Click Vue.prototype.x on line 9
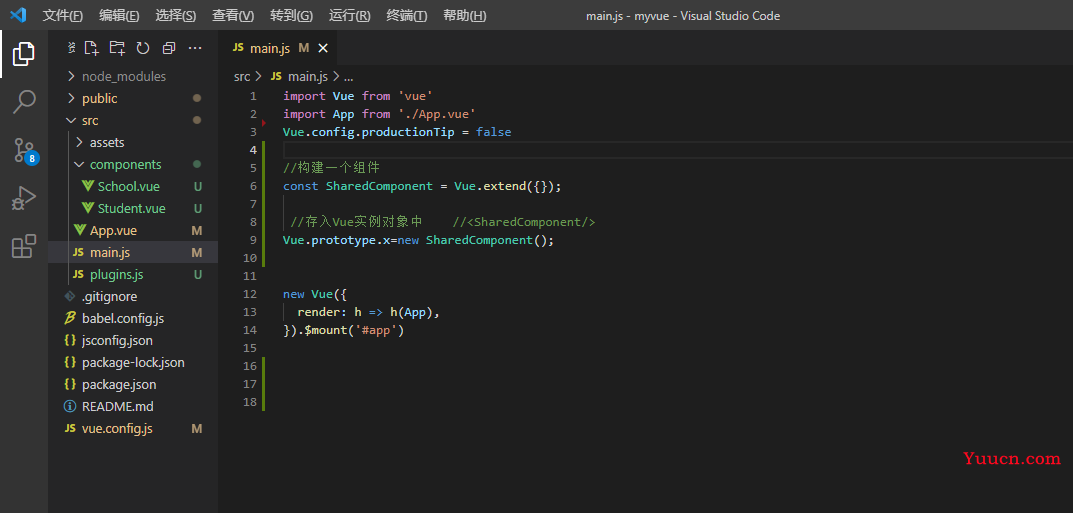The image size is (1073, 513). 336,240
